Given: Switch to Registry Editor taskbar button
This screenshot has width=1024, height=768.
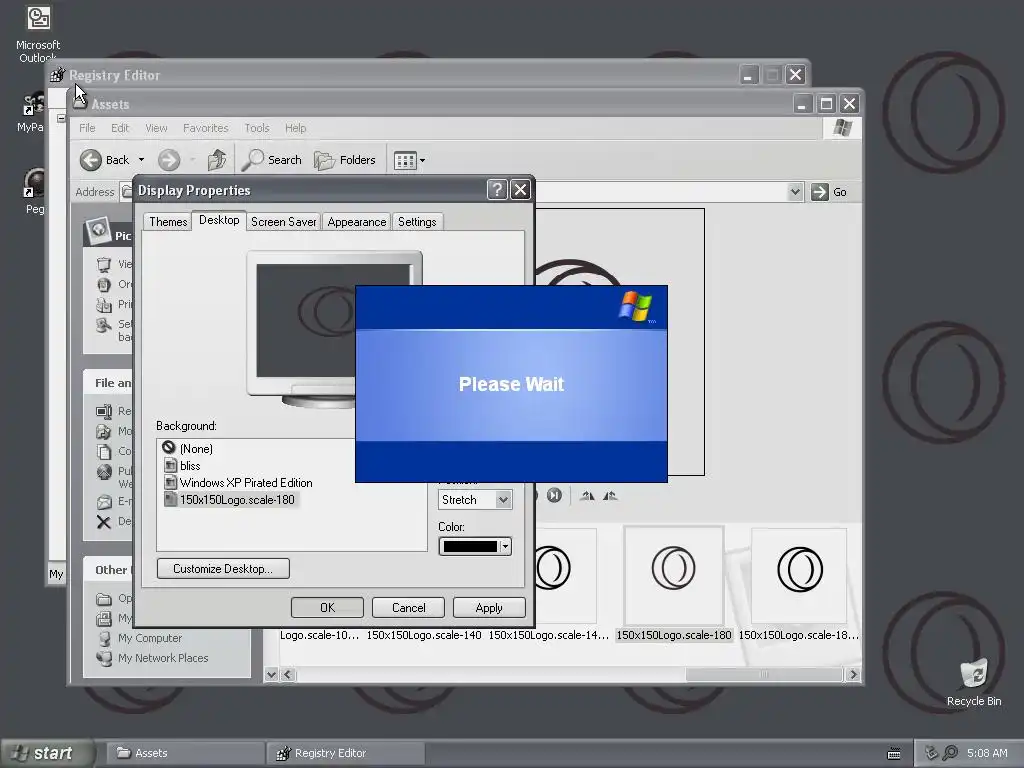Looking at the screenshot, I should [346, 753].
